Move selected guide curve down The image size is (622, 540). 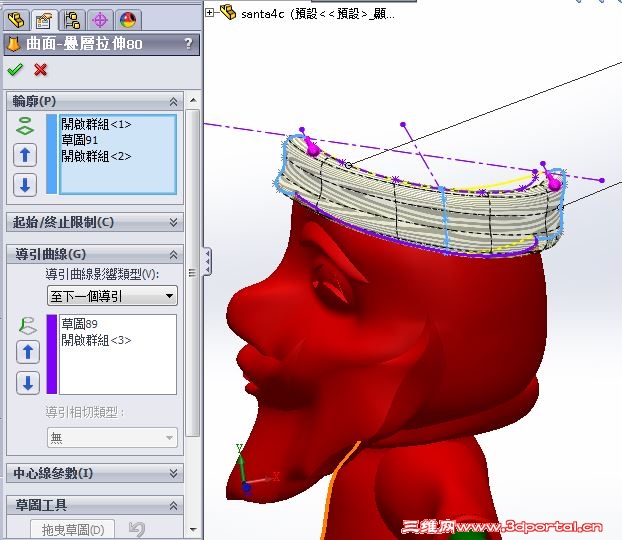click(28, 383)
